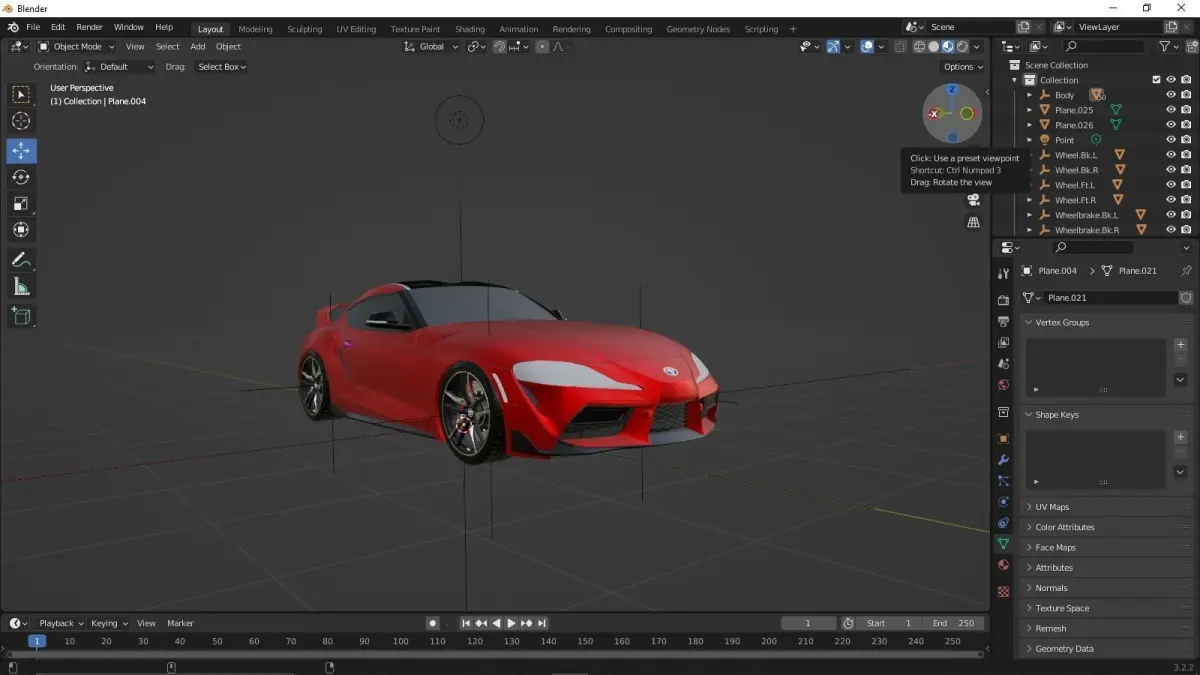Open Orientation Default dropdown
The image size is (1200, 675).
[x=119, y=67]
